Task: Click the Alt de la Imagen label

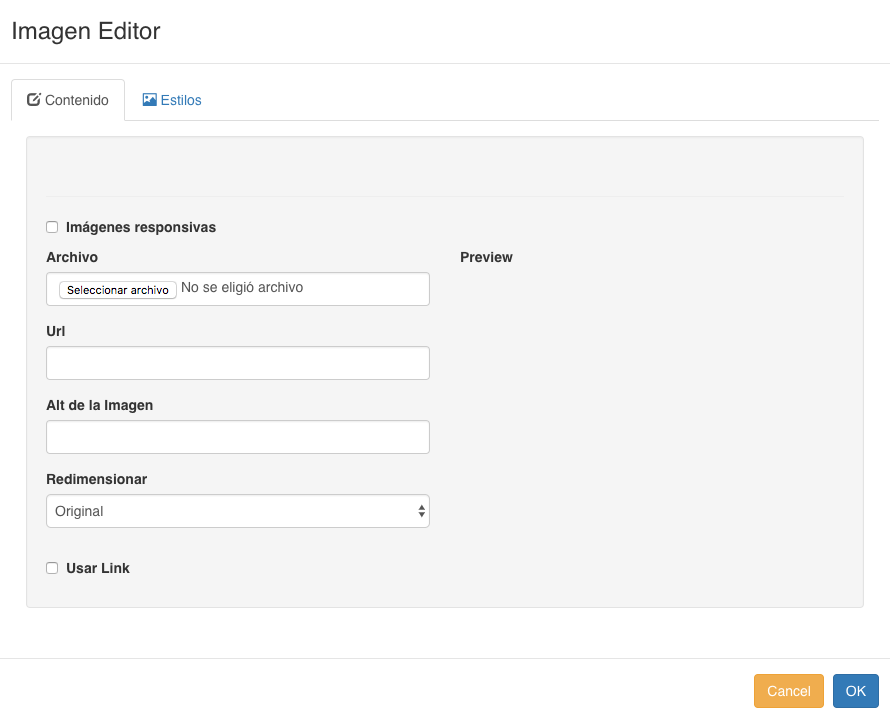Action: point(100,405)
